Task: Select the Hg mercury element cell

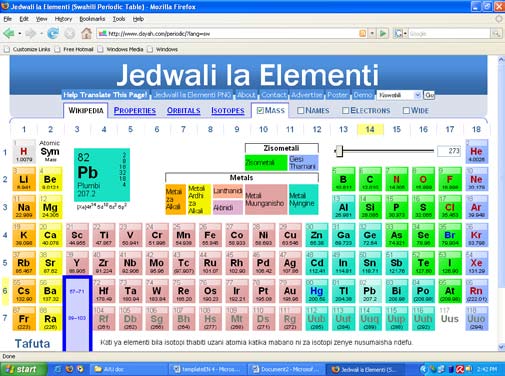Action: coord(317,291)
